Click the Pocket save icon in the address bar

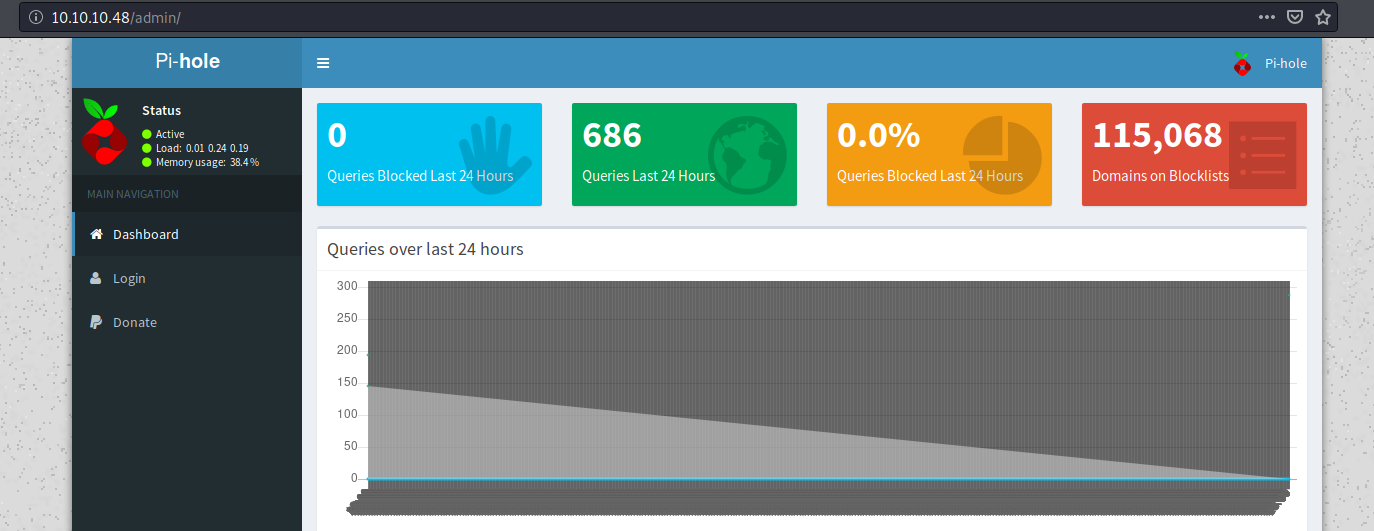pos(1294,17)
